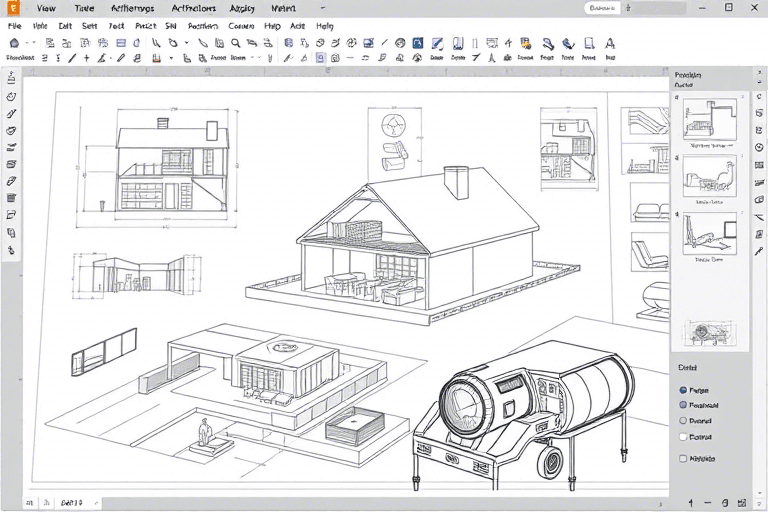Open the small dropdown arrow in second toolbar row
The height and width of the screenshot is (512, 768).
[171, 59]
